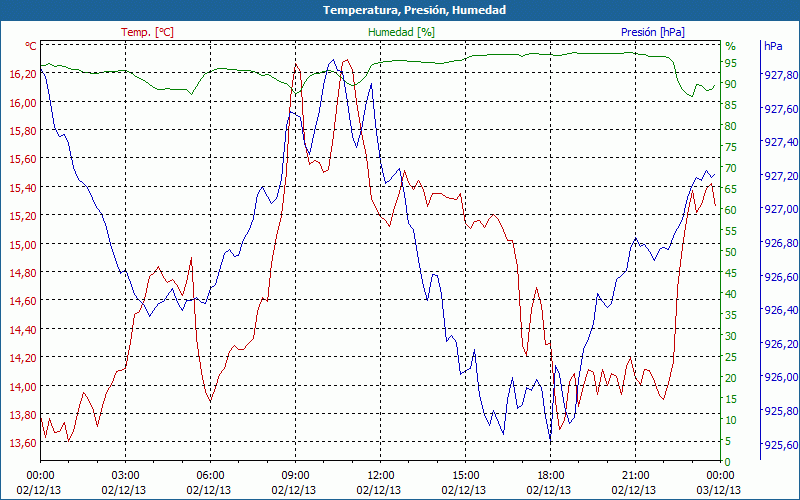Click the '09:00' time axis label

tap(295, 476)
